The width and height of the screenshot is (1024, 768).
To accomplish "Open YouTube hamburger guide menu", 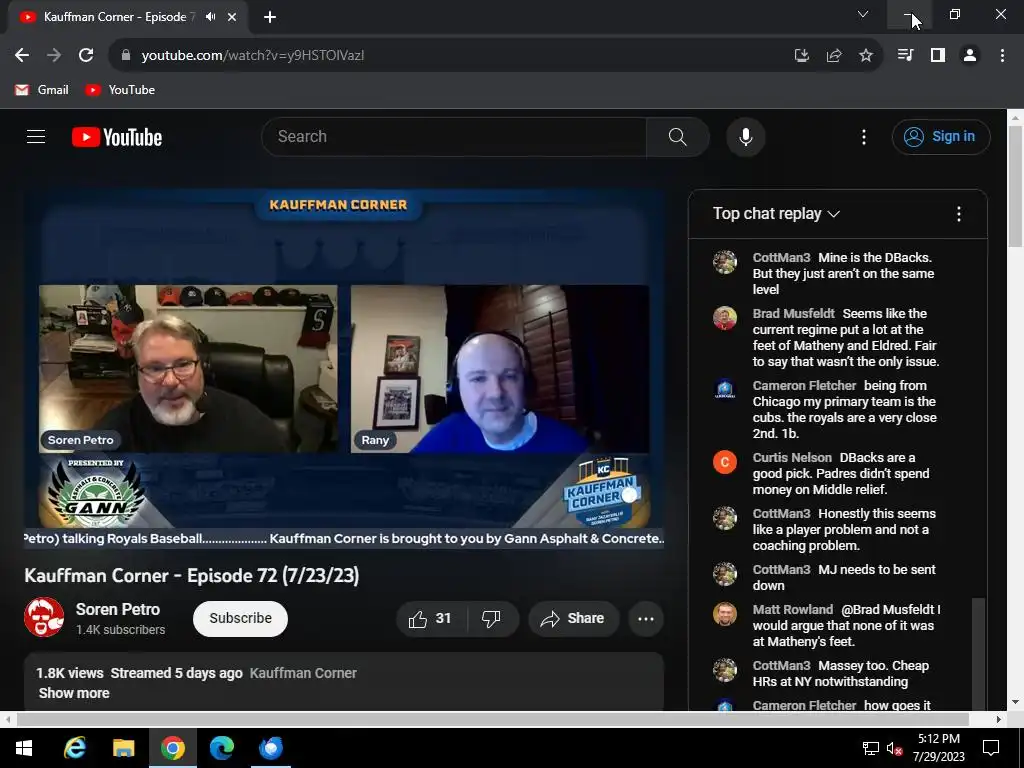I will pos(36,136).
